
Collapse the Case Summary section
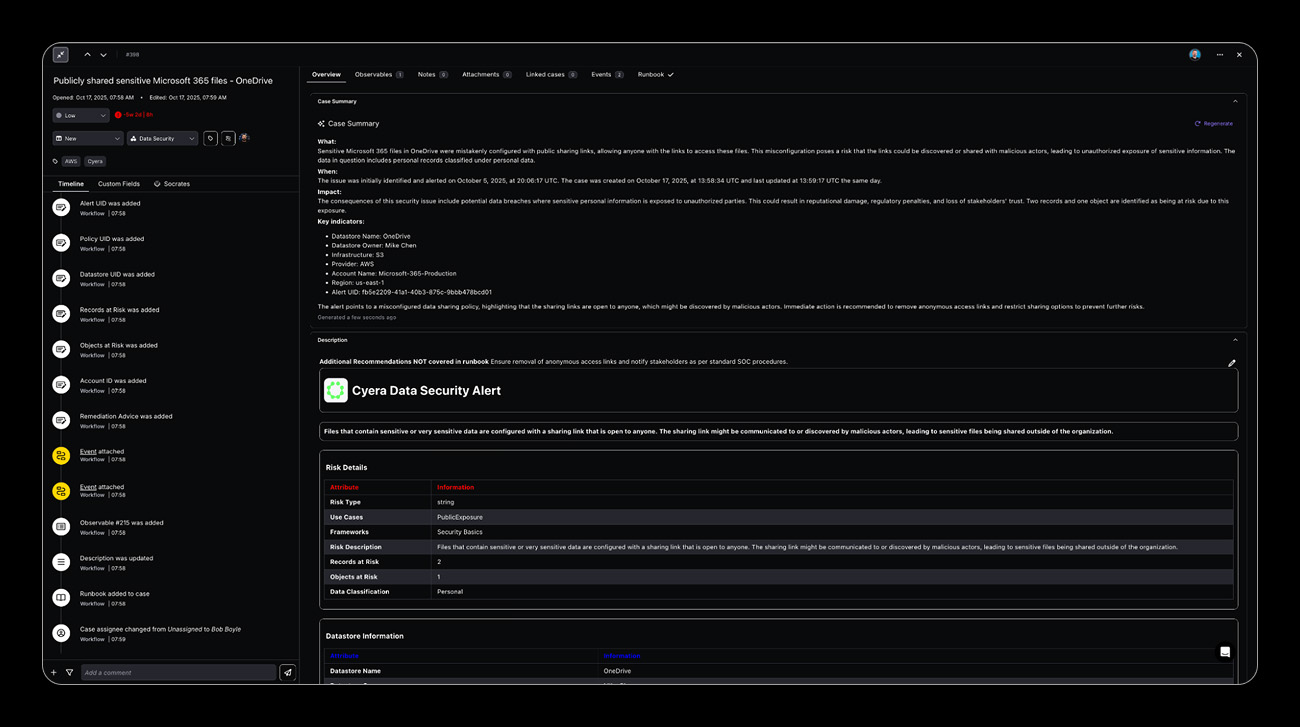pyautogui.click(x=1235, y=101)
